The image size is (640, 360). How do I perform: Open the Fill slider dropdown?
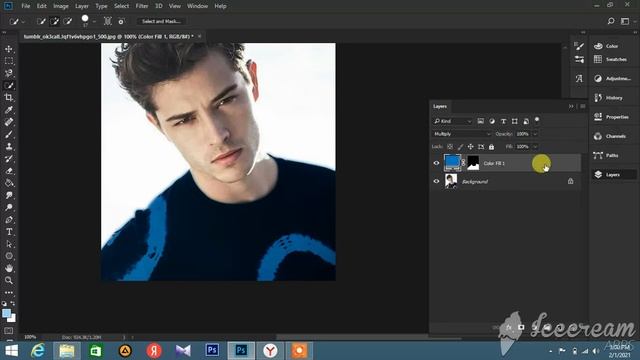pos(535,147)
